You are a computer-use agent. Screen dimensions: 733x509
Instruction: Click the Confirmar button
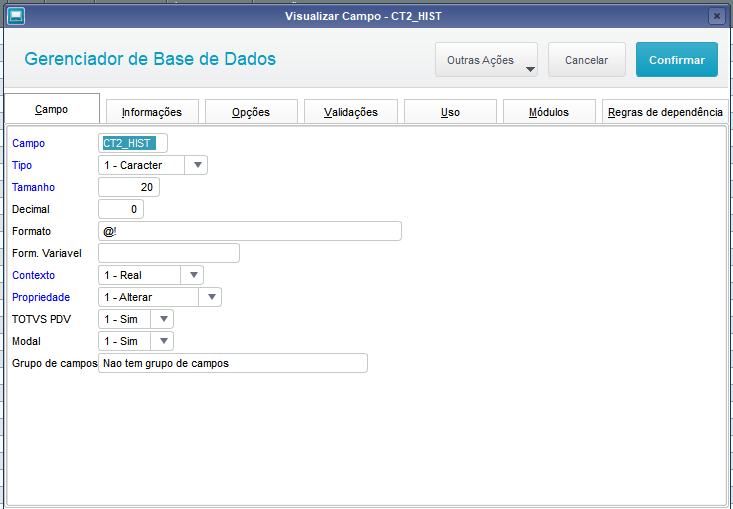(x=676, y=60)
